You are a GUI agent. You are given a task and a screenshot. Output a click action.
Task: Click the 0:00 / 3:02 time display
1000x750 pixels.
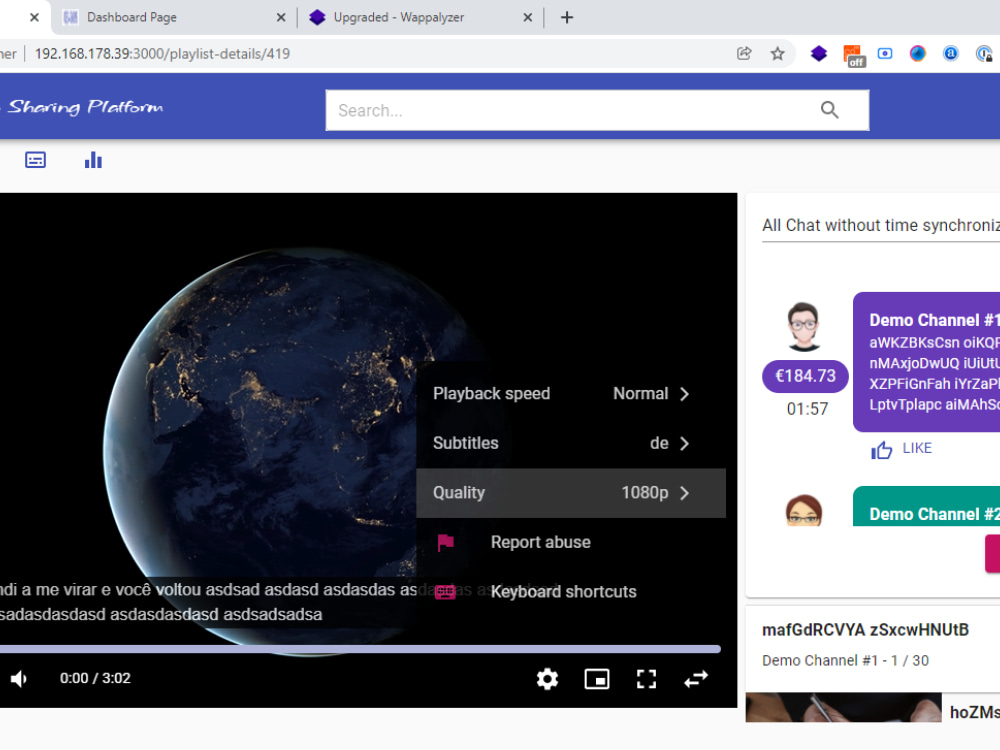95,679
